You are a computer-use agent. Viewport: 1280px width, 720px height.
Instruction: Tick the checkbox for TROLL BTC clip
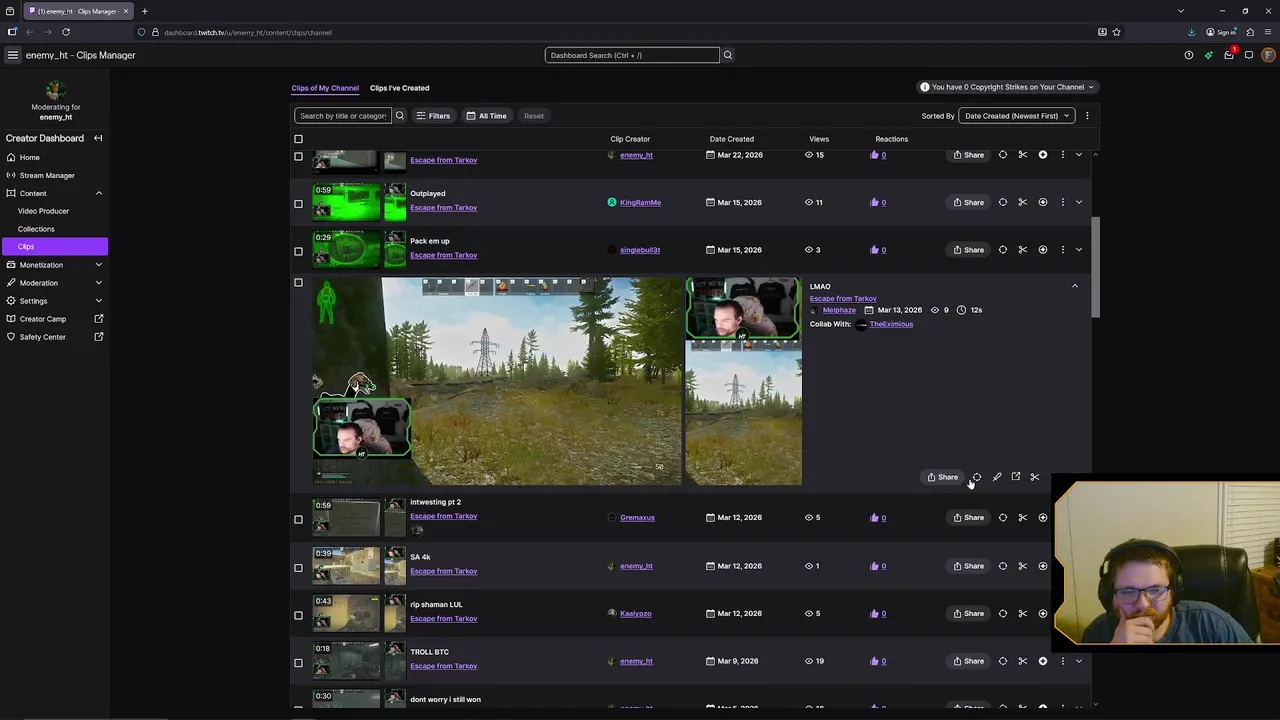298,662
